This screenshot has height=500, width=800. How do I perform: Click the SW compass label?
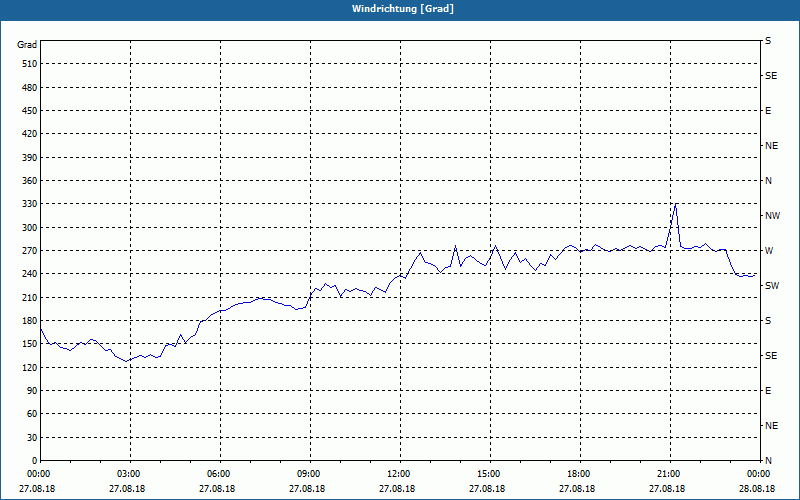[772, 286]
